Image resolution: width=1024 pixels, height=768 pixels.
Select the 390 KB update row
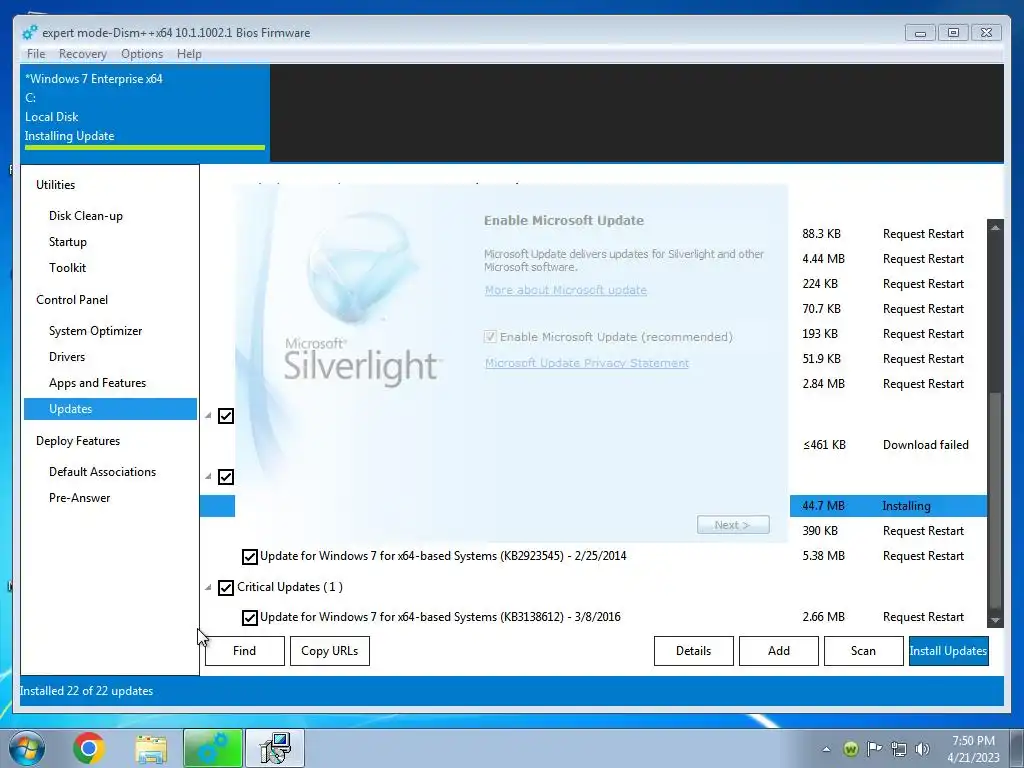[594, 531]
